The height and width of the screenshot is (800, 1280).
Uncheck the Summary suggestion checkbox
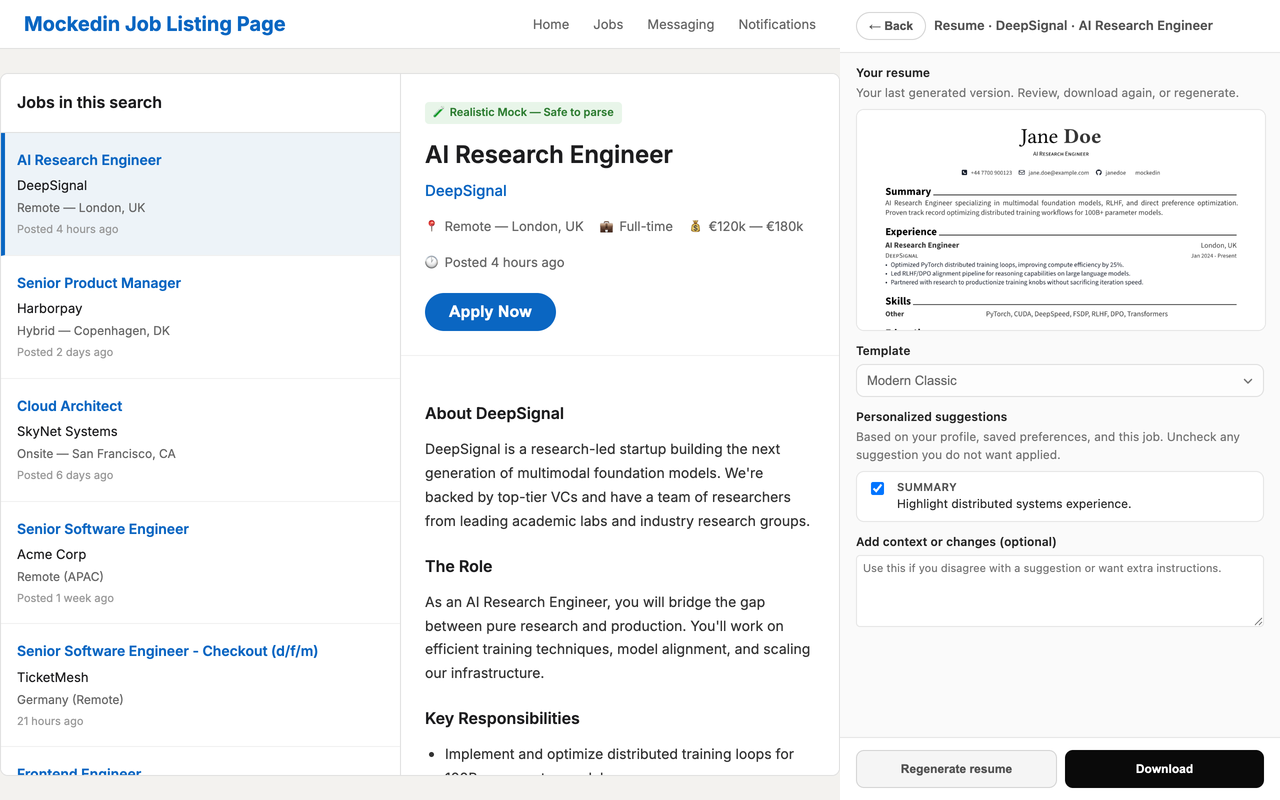[878, 489]
